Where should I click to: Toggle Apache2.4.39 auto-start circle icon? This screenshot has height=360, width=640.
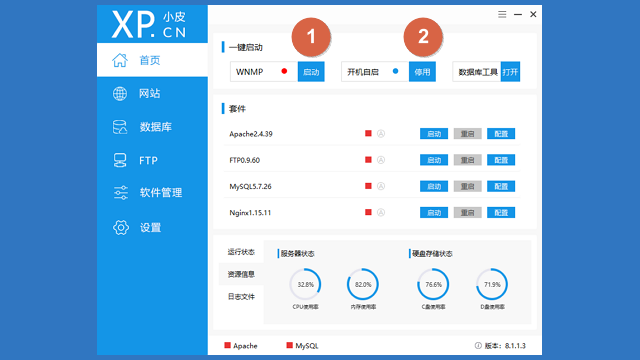[x=381, y=133]
